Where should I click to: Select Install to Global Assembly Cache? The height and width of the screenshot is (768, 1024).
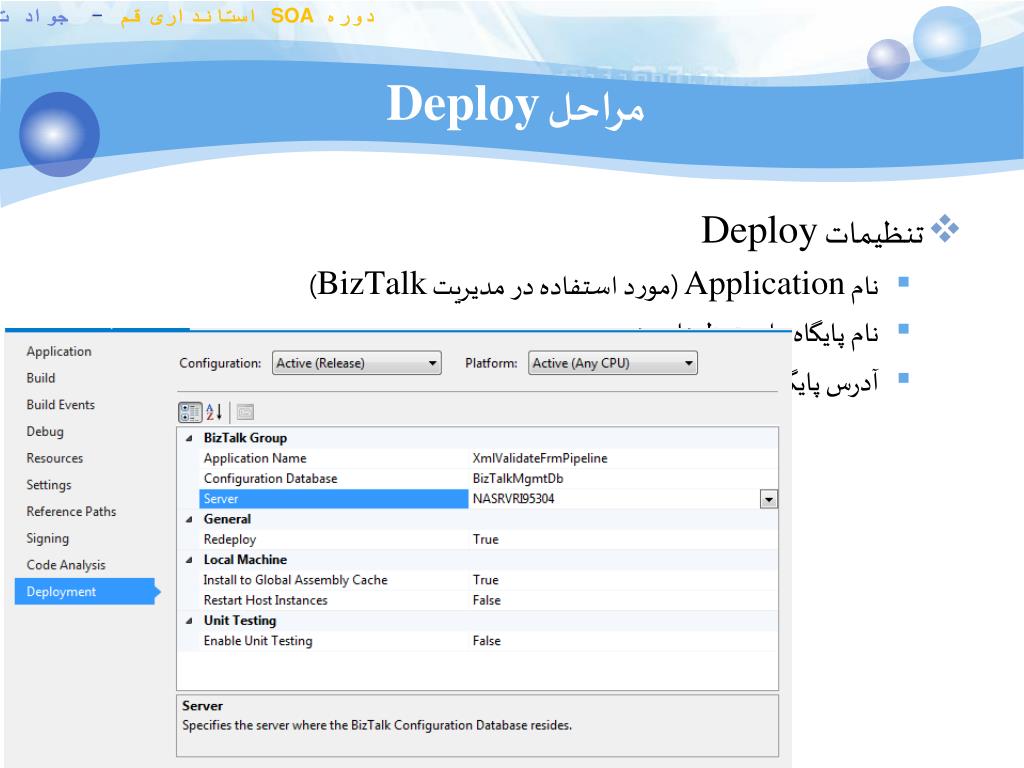pos(333,580)
